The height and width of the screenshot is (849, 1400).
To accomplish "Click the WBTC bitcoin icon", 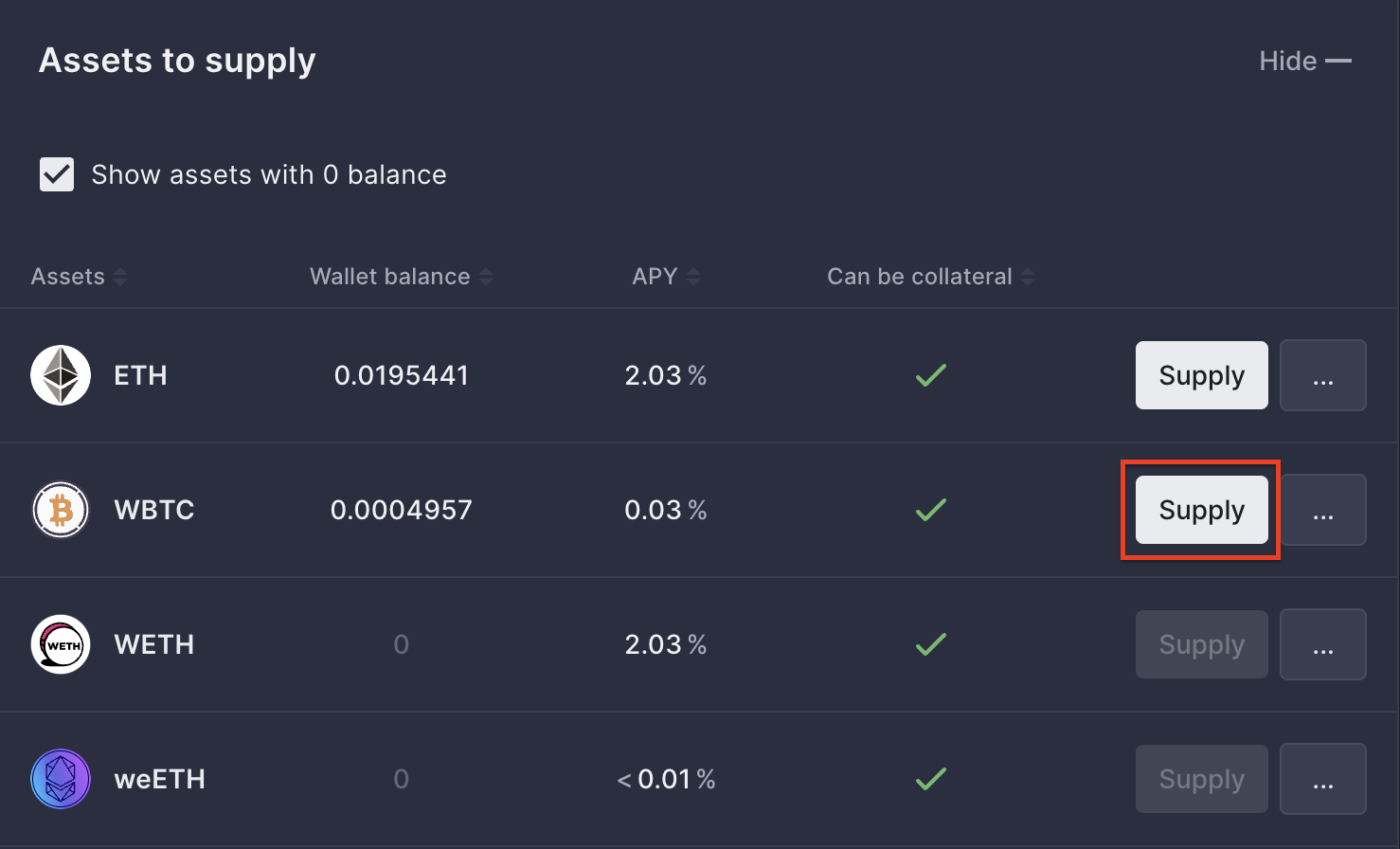I will [61, 510].
